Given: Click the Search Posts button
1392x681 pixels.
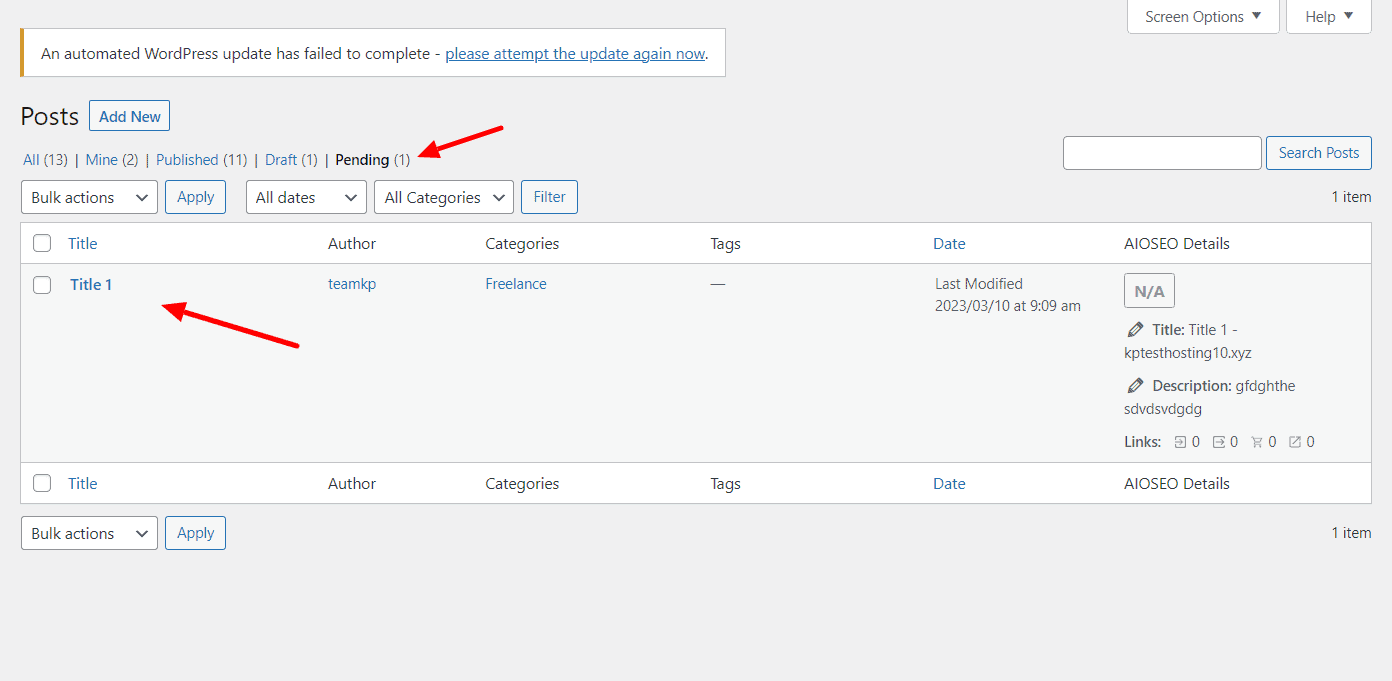Looking at the screenshot, I should tap(1318, 153).
